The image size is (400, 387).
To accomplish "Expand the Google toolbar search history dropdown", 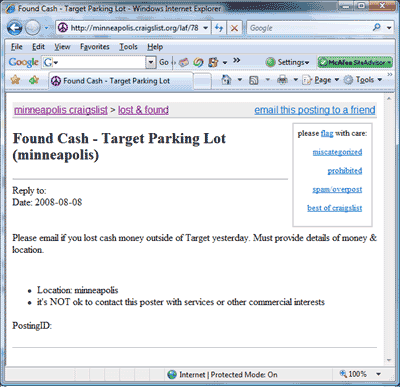I will pos(151,62).
